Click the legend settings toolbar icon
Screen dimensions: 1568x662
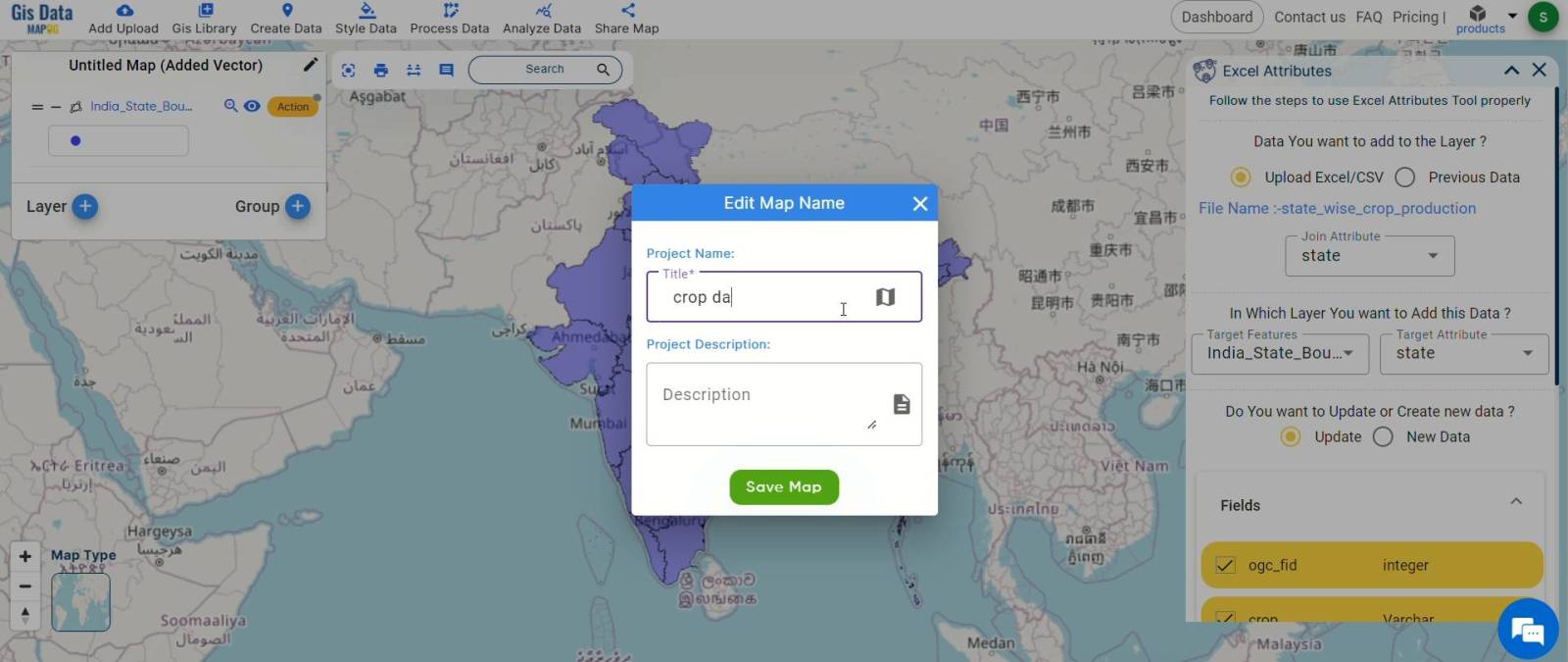coord(414,70)
